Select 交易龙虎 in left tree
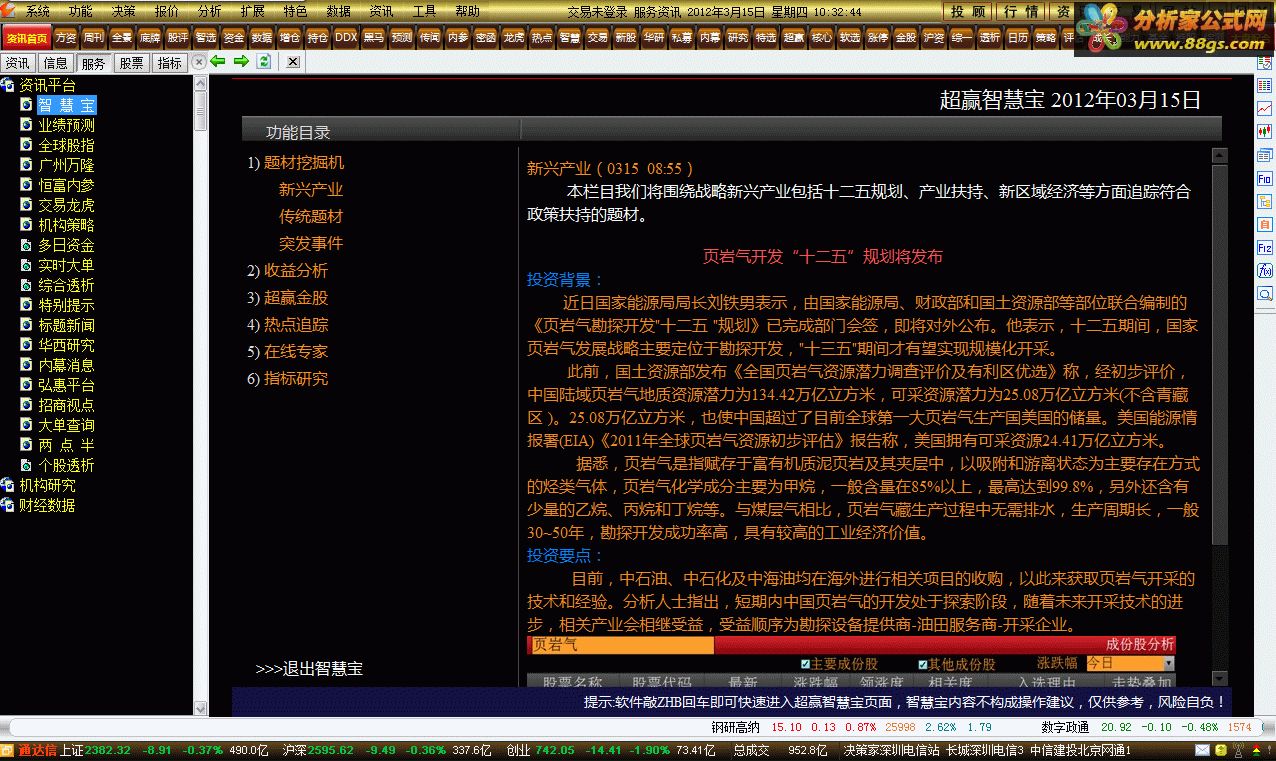Image resolution: width=1276 pixels, height=761 pixels. (66, 205)
